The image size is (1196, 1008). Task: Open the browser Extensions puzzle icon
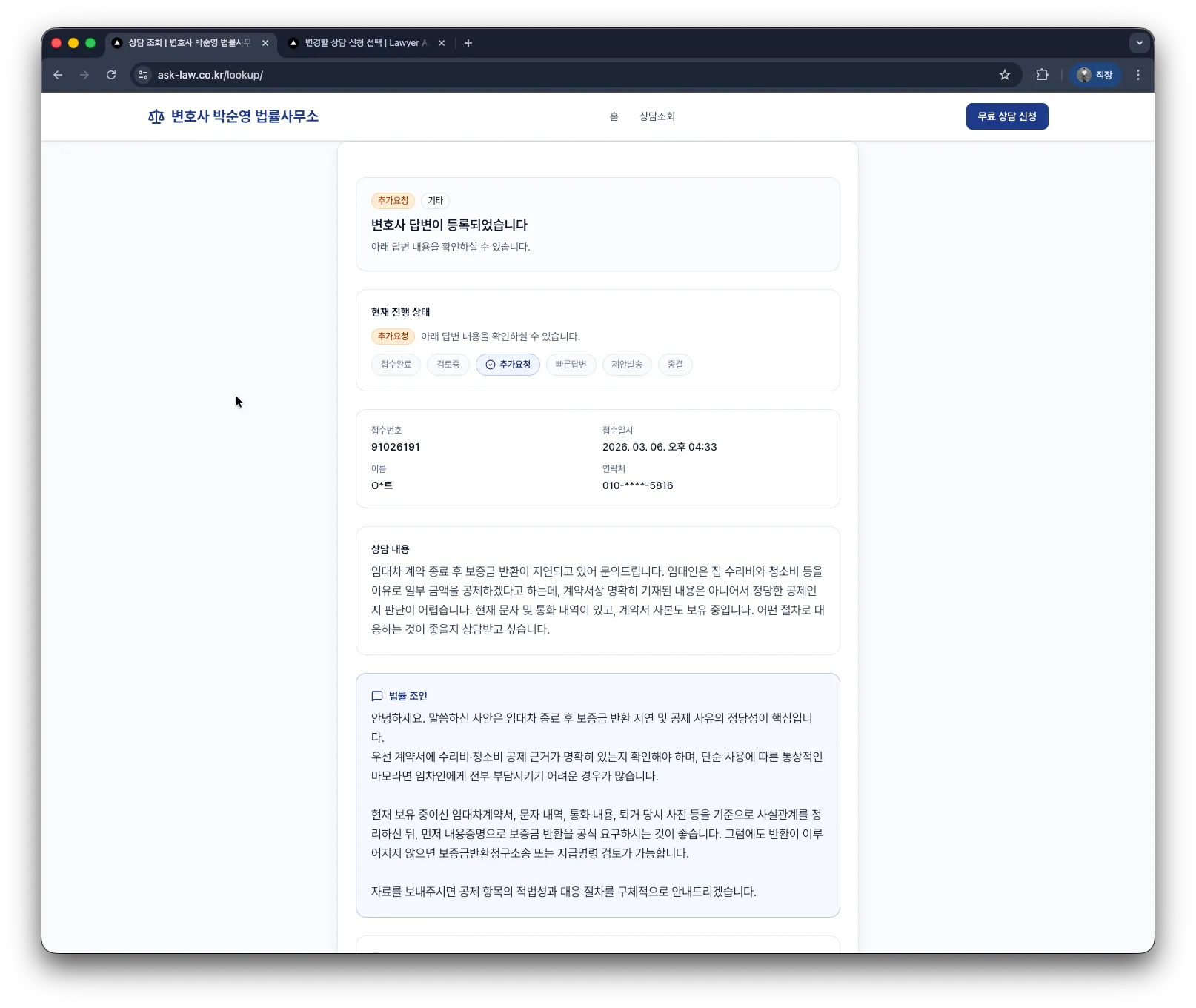click(1042, 75)
